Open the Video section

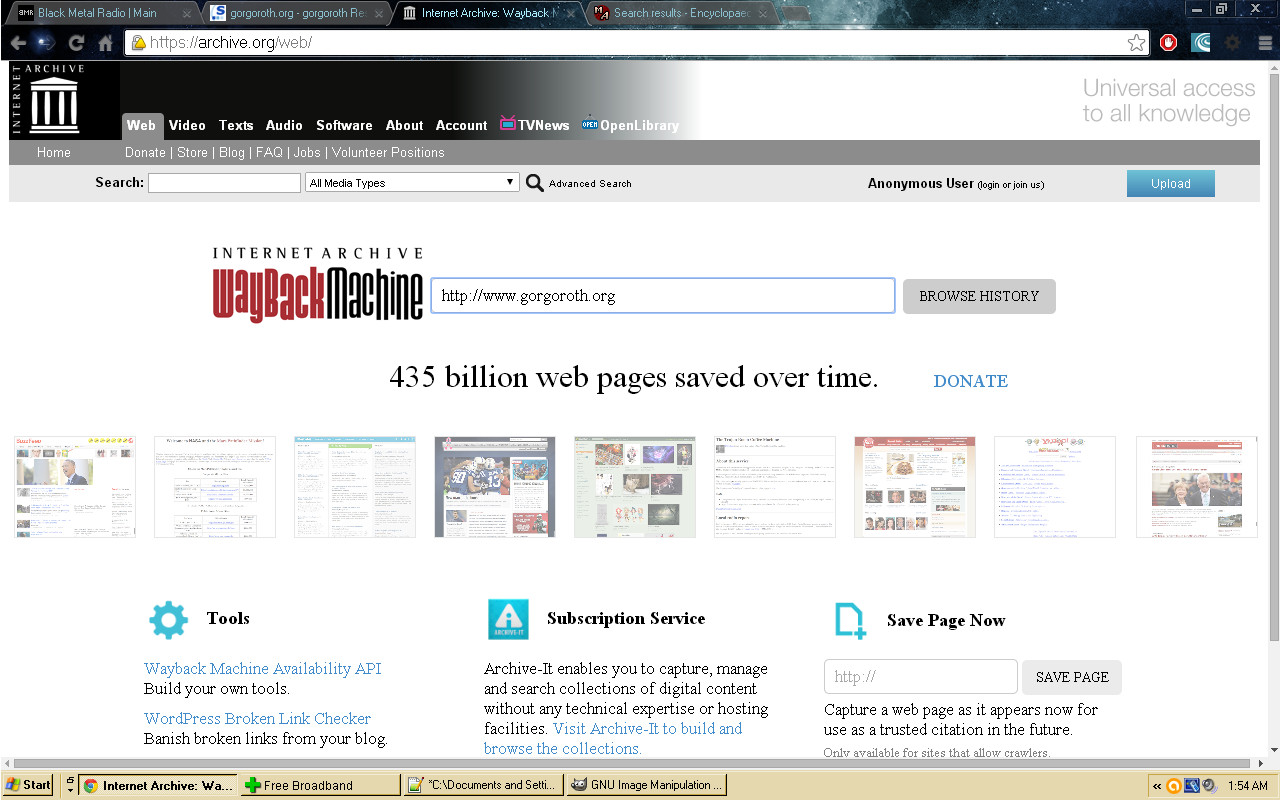click(187, 125)
